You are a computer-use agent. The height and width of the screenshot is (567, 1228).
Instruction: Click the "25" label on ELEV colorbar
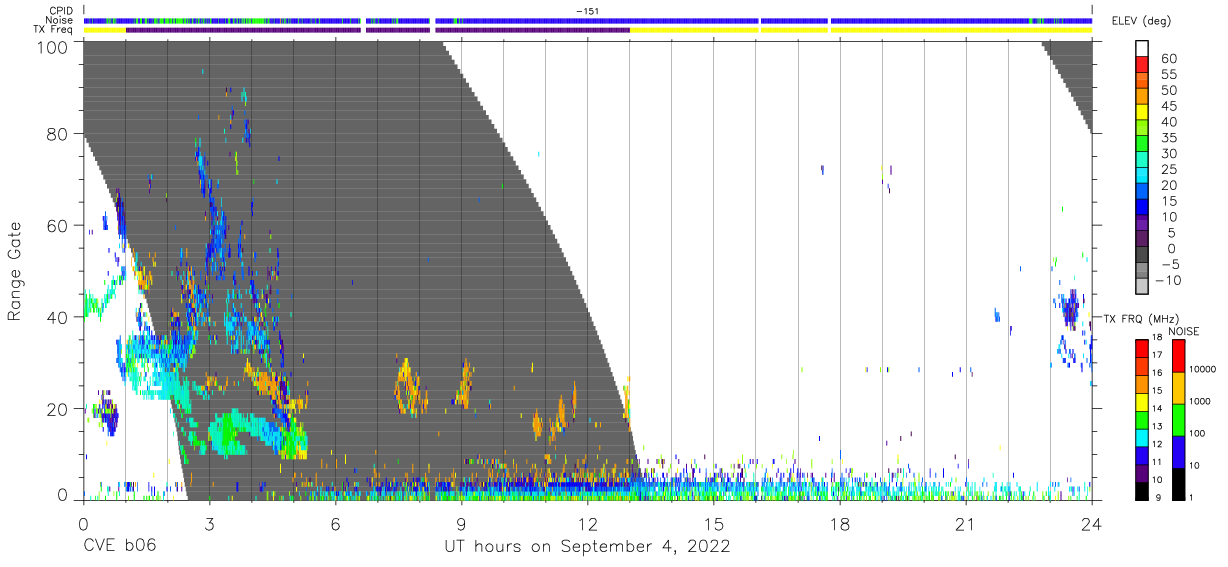tap(1170, 170)
